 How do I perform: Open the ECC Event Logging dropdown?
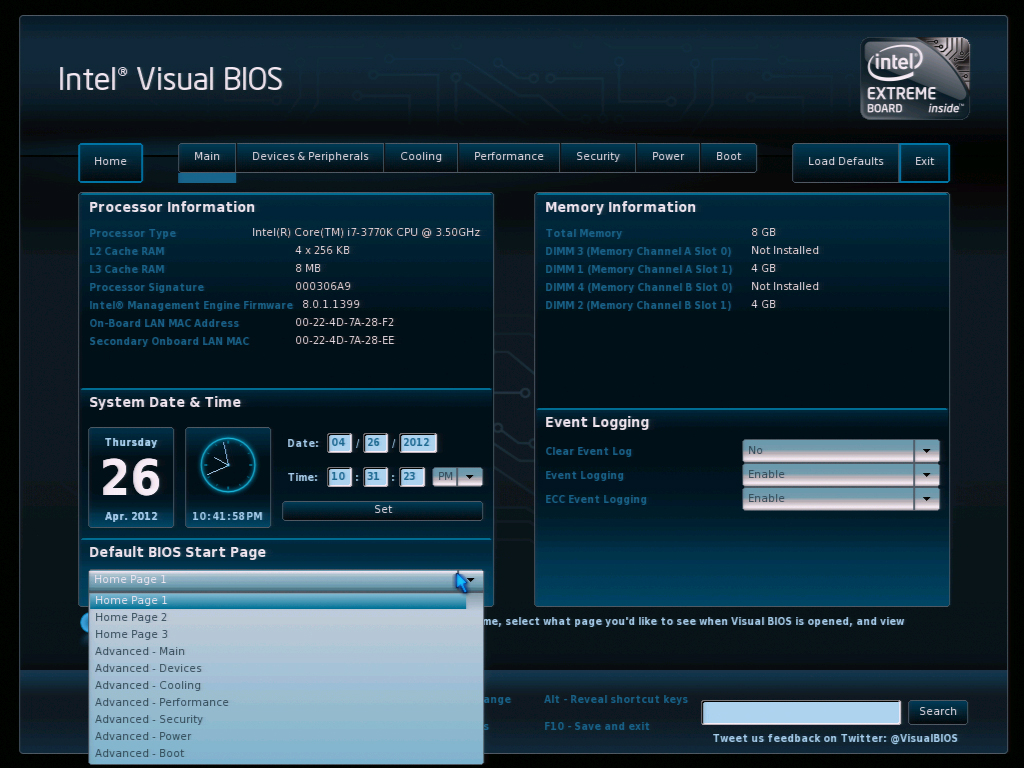coord(926,498)
